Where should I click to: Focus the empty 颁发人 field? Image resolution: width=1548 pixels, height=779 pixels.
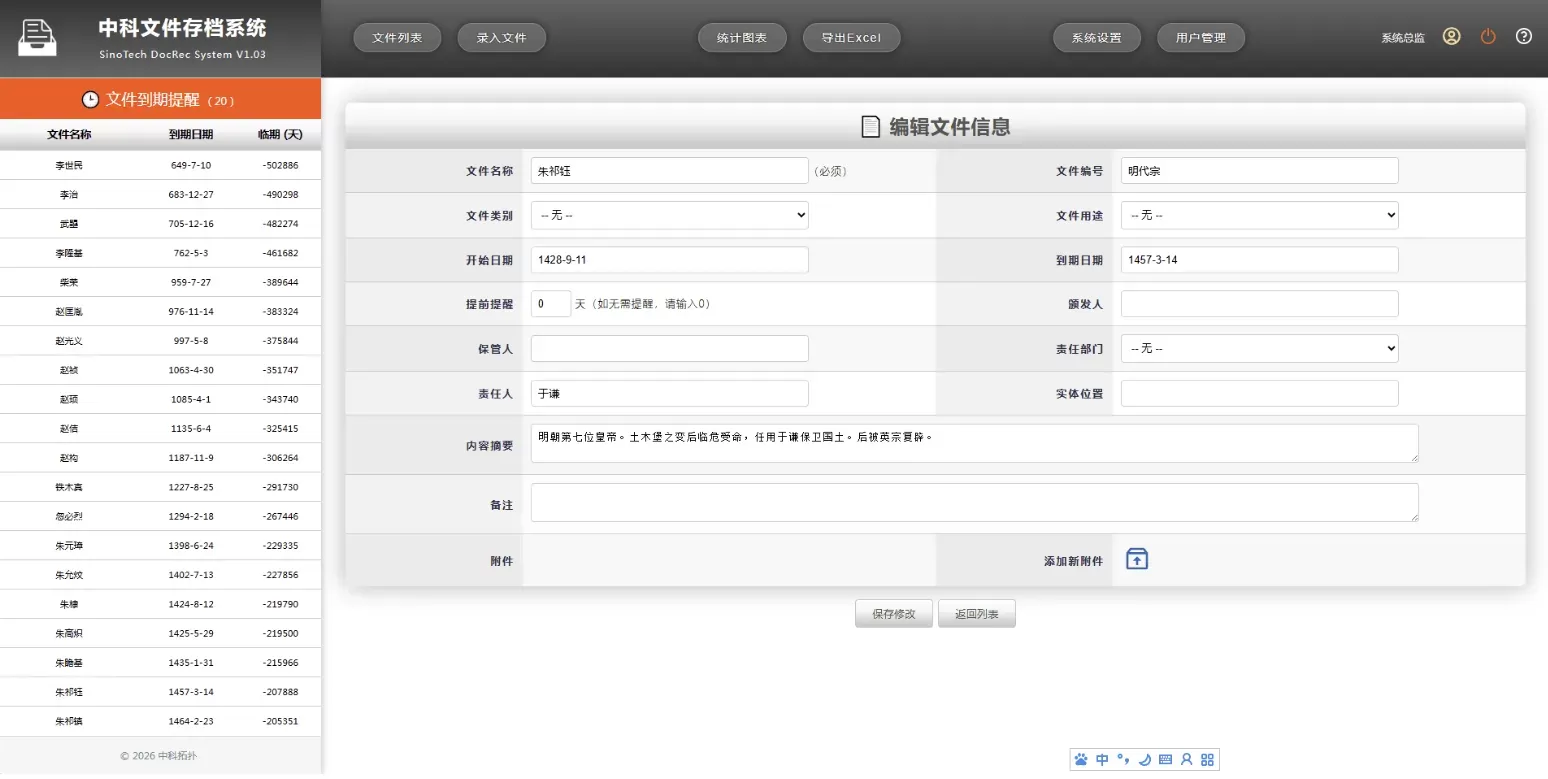pos(1259,304)
